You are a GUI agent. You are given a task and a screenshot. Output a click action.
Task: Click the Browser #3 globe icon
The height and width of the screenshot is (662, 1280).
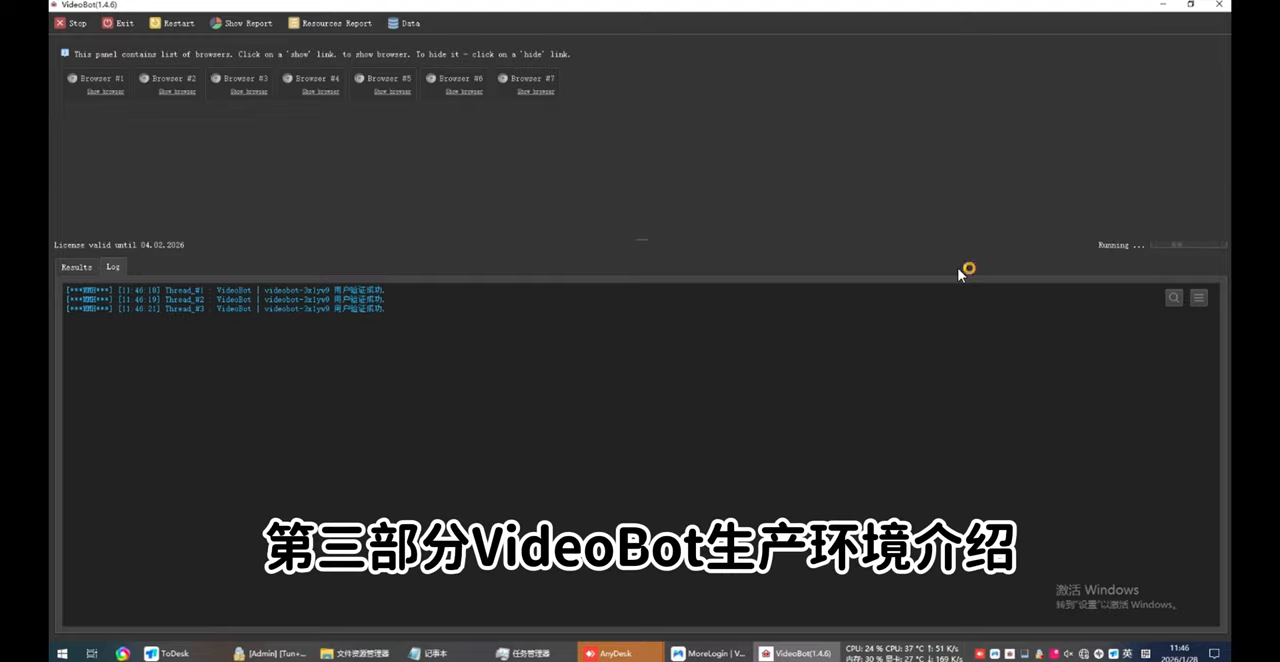coord(216,78)
